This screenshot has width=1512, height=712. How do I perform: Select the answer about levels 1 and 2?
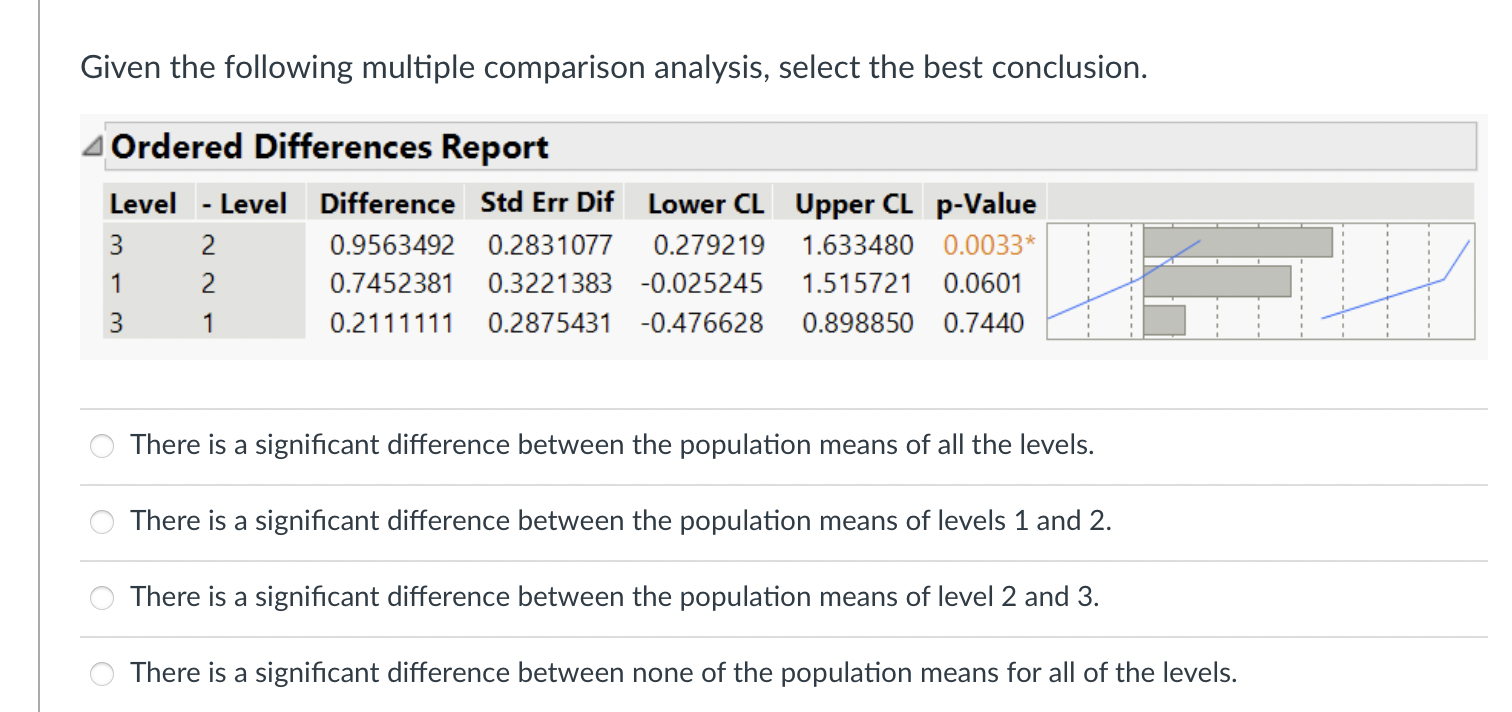(x=102, y=522)
